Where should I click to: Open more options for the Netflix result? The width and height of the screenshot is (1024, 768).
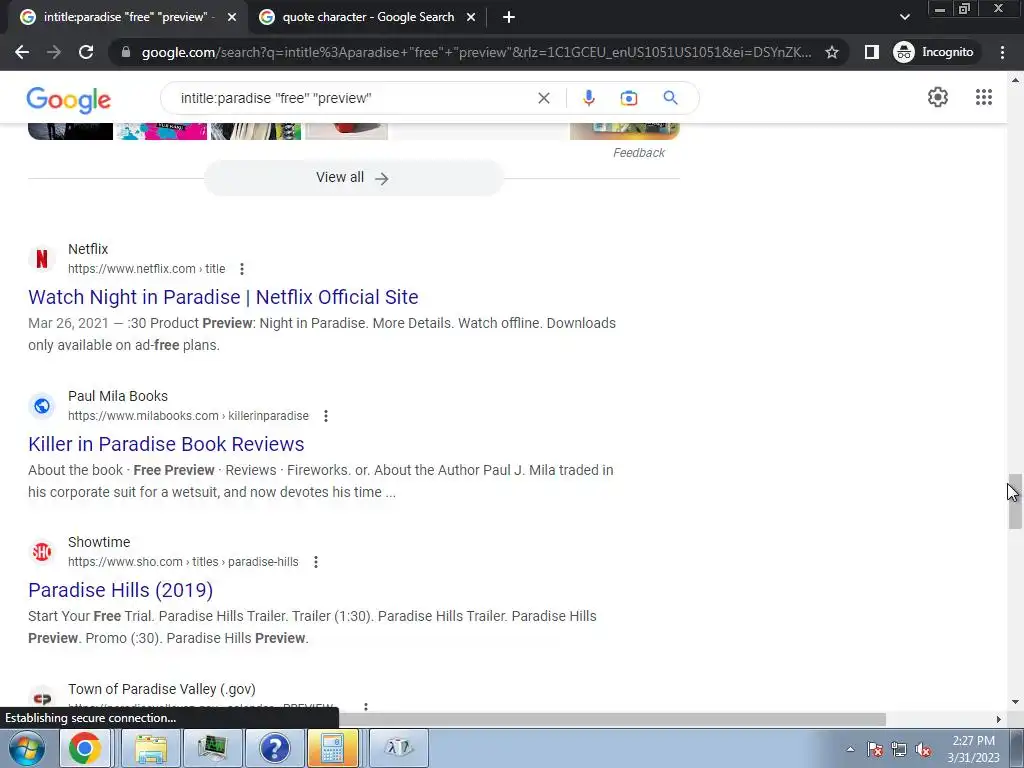coord(242,269)
